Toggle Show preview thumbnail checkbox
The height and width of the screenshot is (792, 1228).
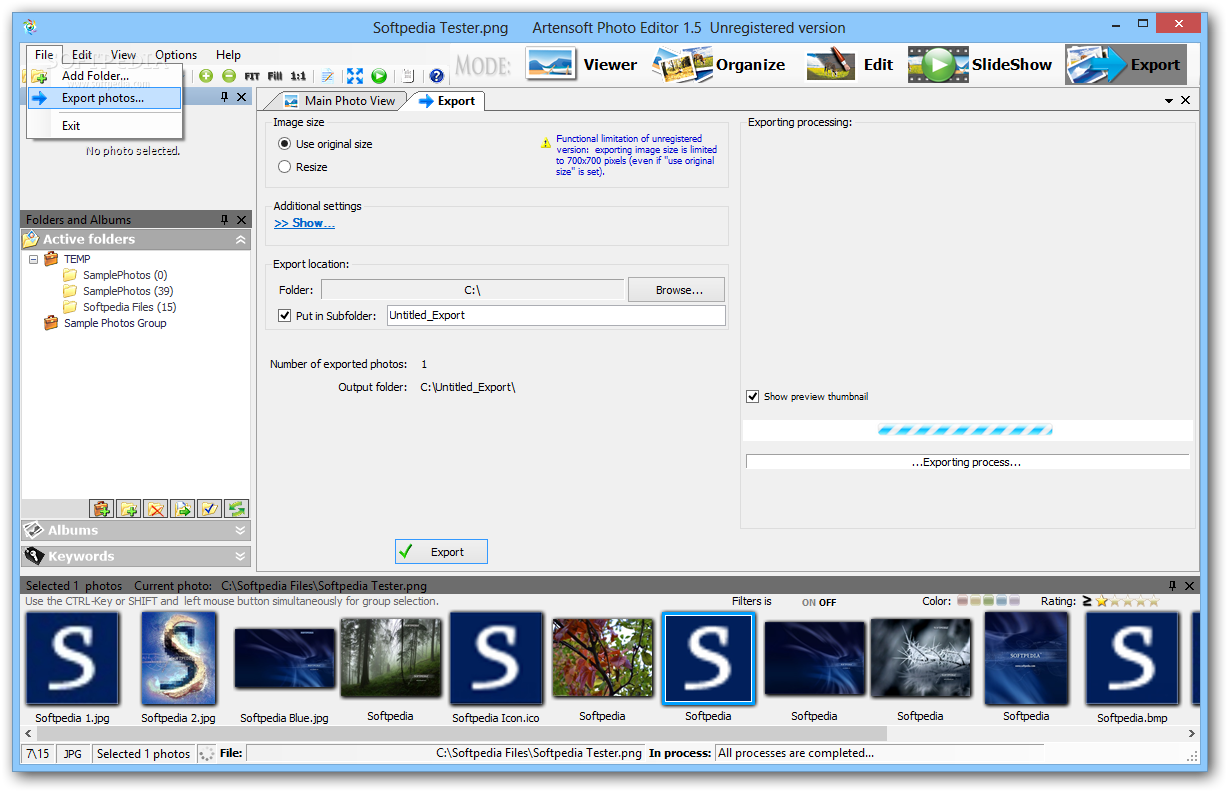753,396
